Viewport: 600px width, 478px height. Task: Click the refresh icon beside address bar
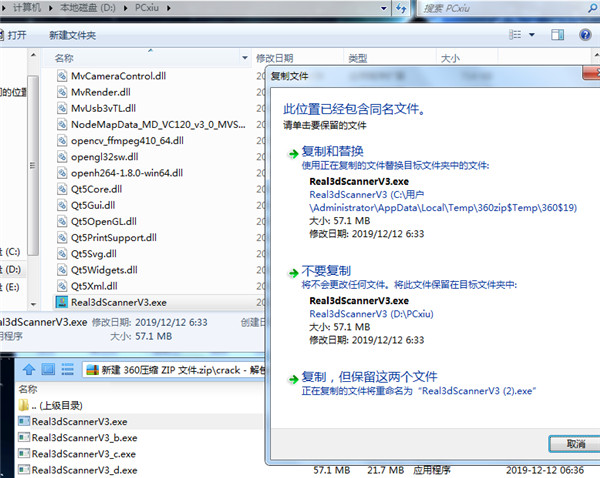(x=401, y=8)
